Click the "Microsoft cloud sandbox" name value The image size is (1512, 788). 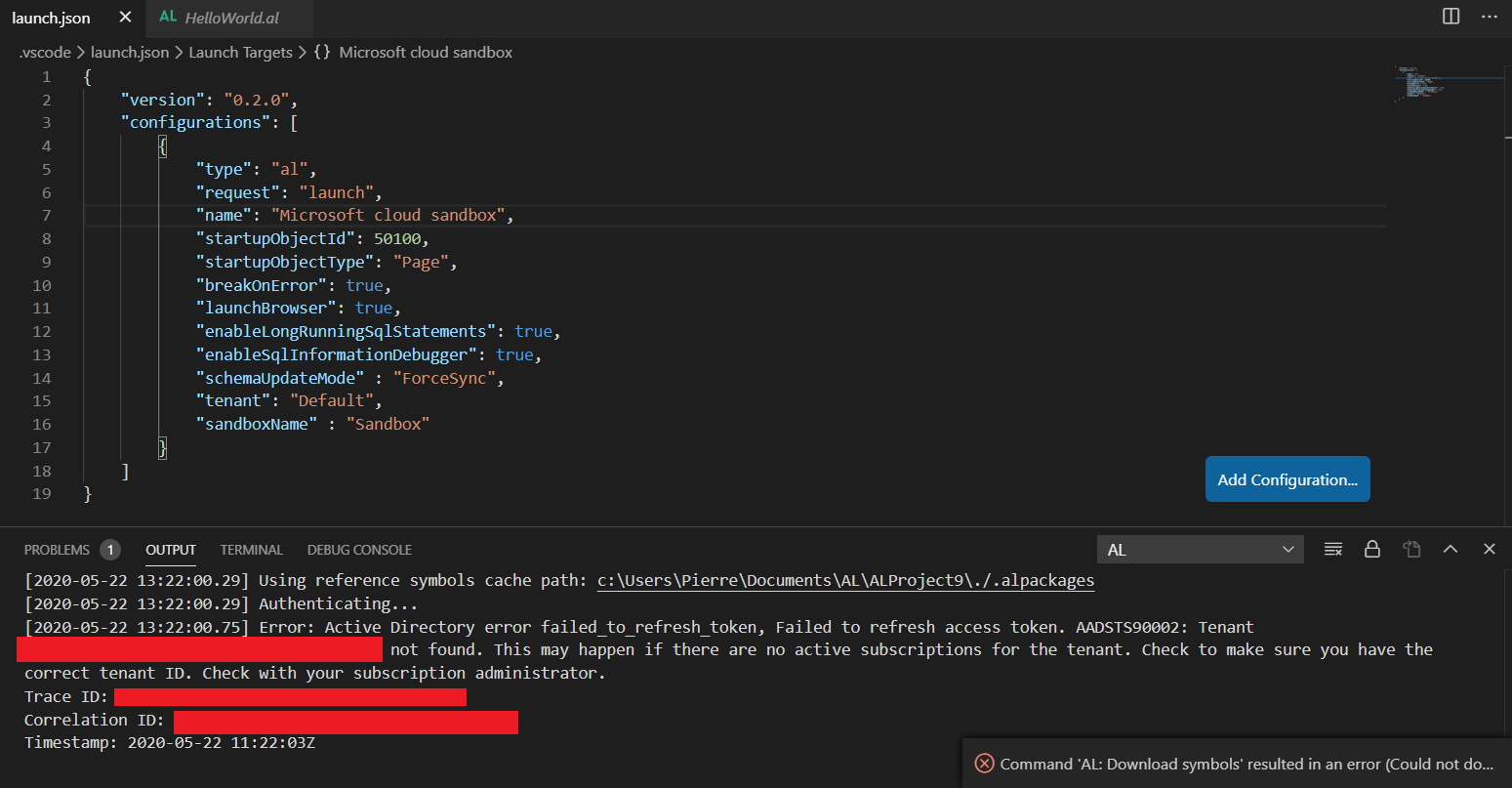pyautogui.click(x=388, y=216)
